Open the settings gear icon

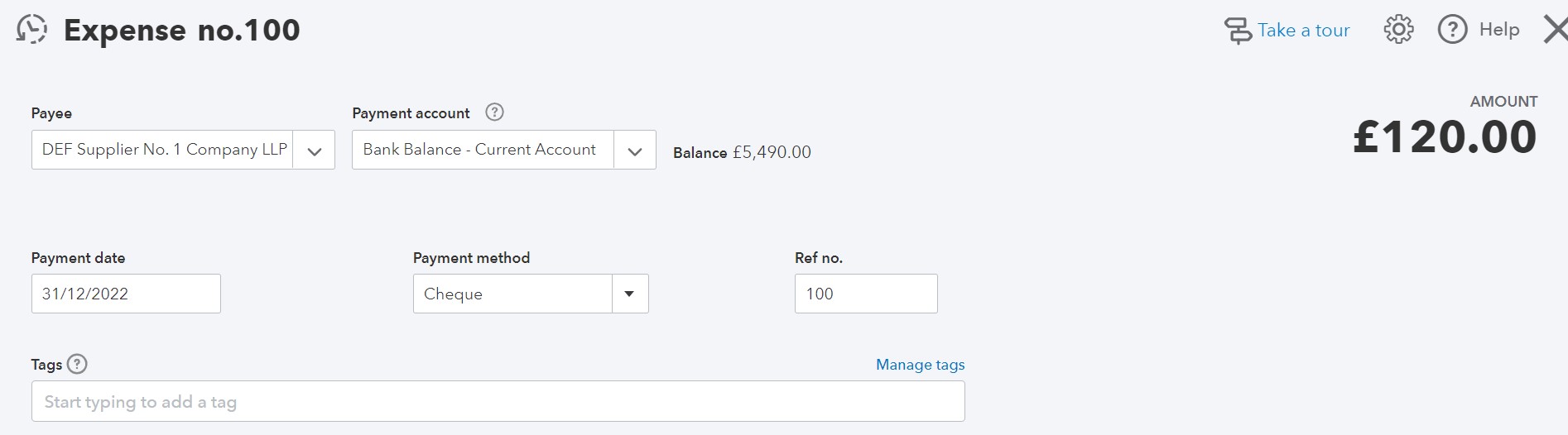pos(1398,30)
